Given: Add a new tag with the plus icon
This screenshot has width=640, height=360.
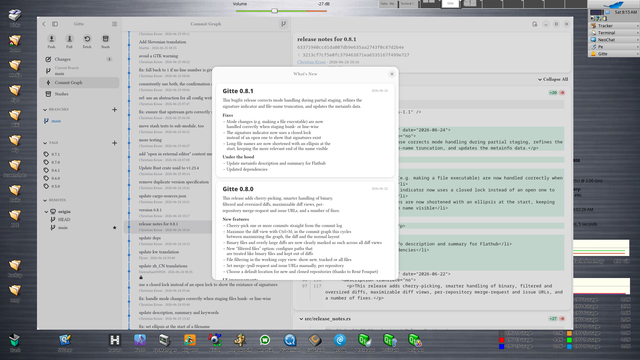Looking at the screenshot, I should 114,143.
